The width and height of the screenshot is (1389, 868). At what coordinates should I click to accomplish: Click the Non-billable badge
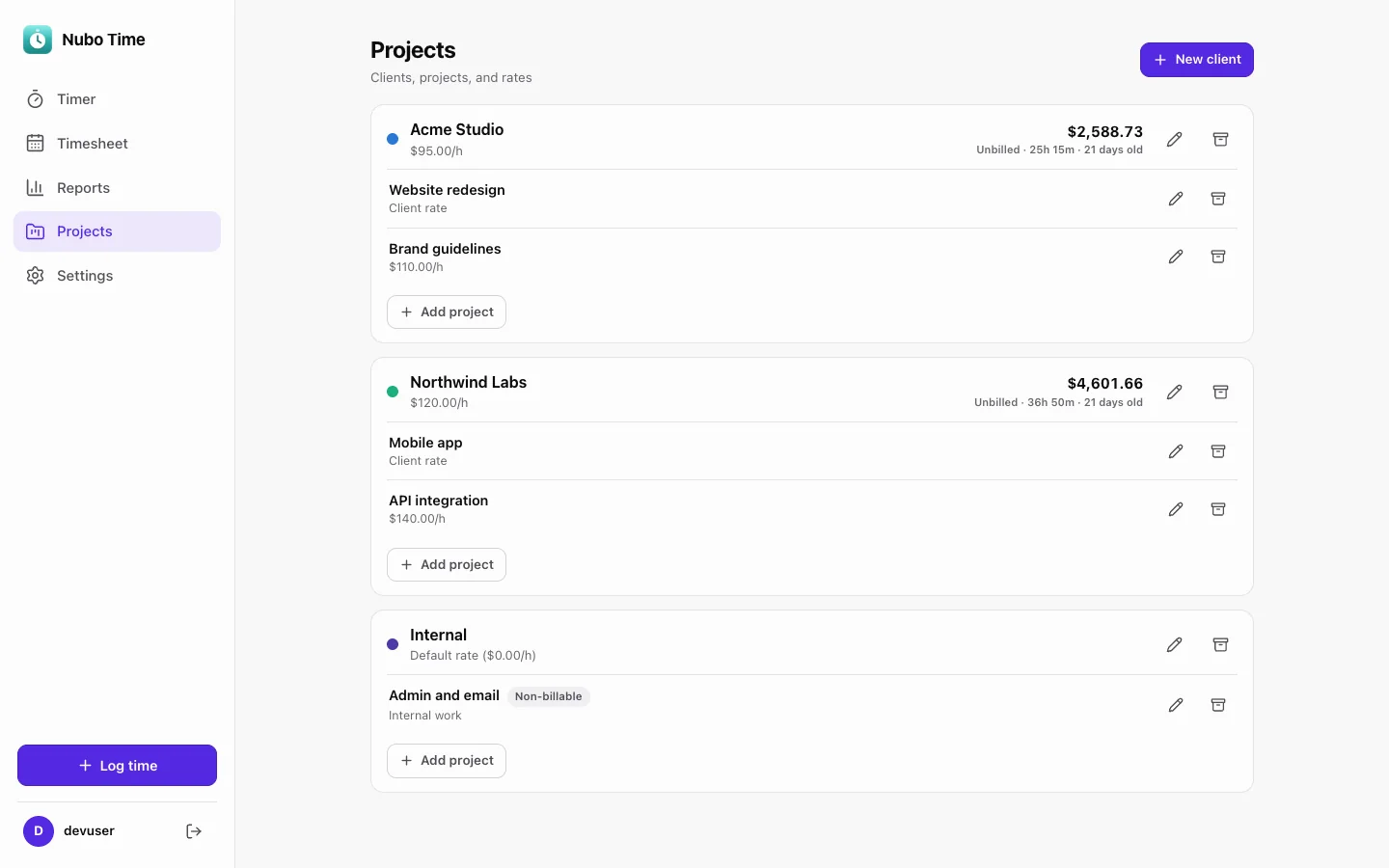click(x=549, y=696)
